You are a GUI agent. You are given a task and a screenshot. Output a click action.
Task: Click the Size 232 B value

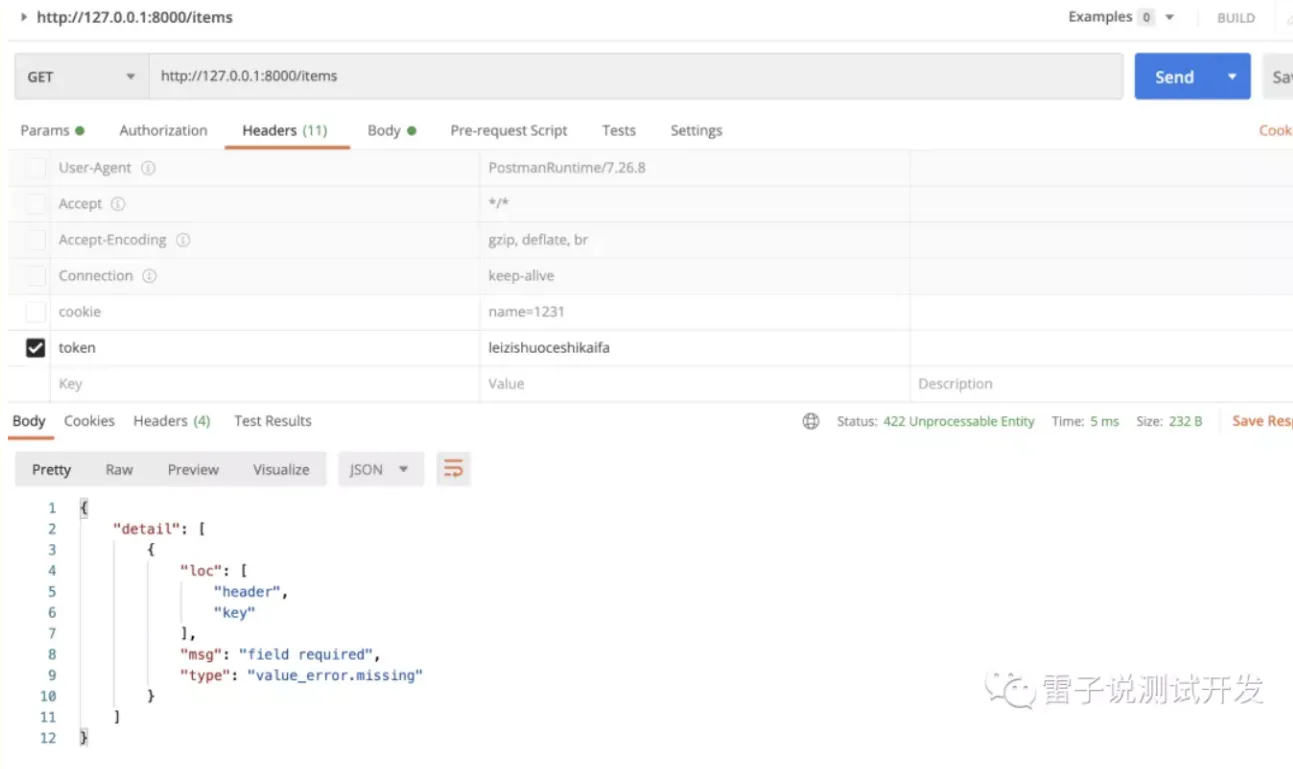pyautogui.click(x=1185, y=421)
